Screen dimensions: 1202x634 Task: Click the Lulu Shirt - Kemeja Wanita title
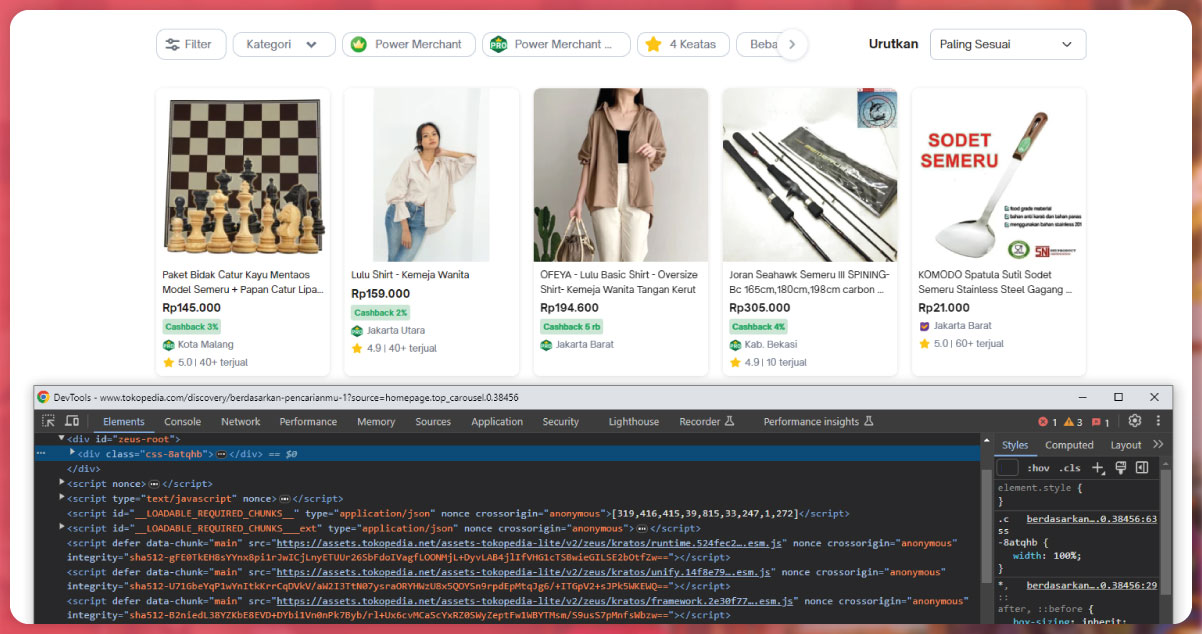tap(410, 275)
